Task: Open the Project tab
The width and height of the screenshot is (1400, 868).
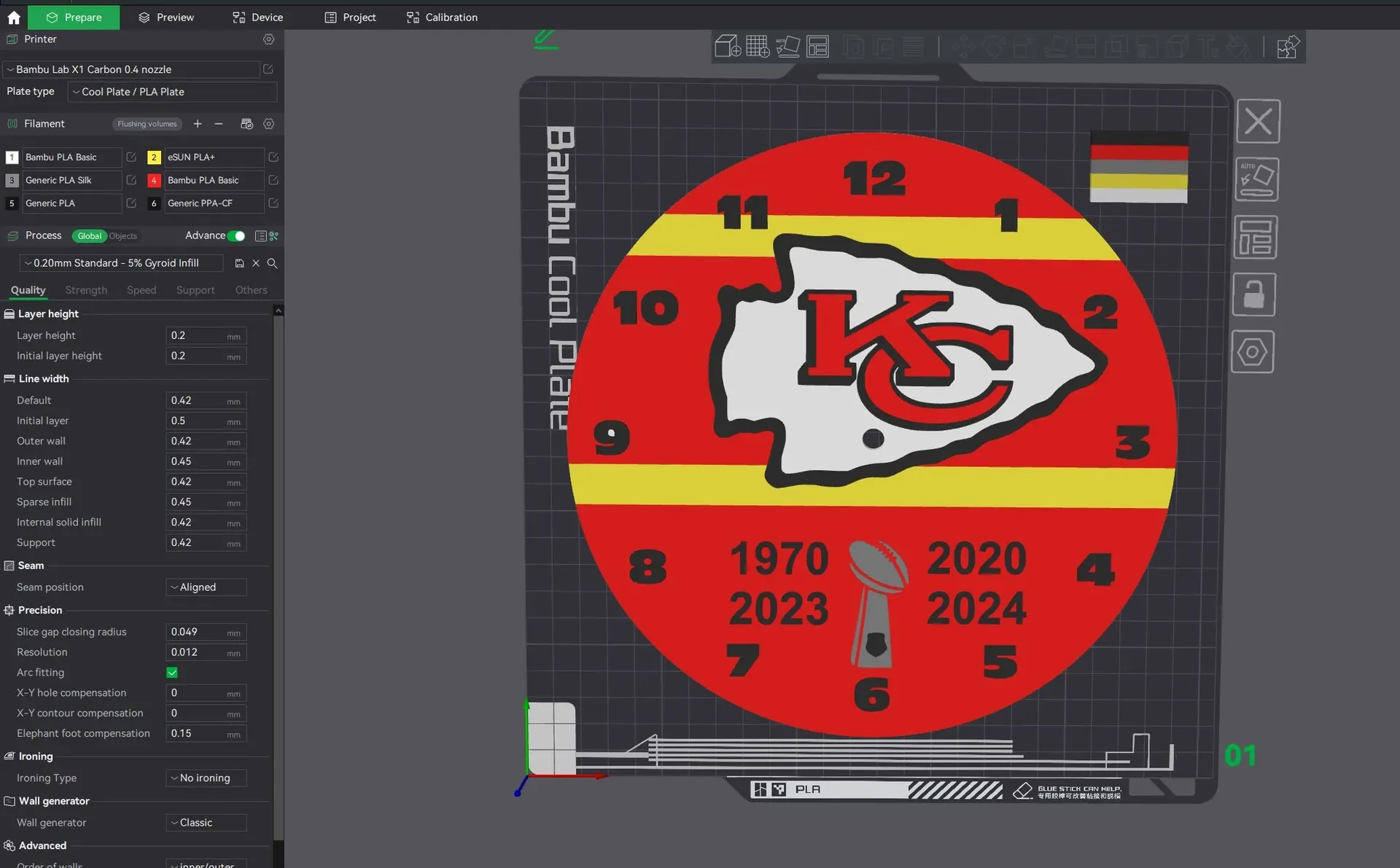Action: 351,17
